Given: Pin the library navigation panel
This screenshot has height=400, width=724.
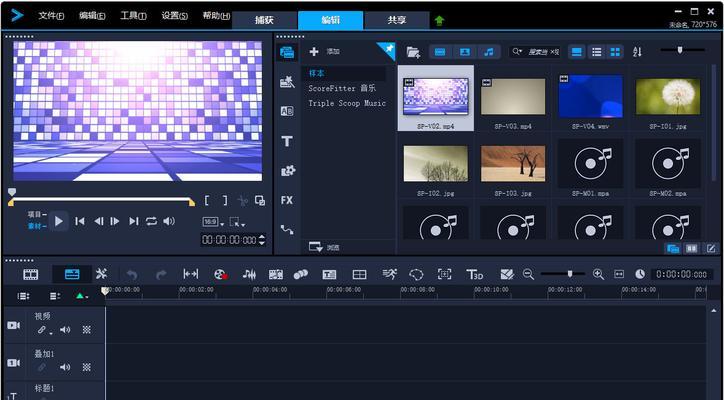Looking at the screenshot, I should (x=387, y=50).
